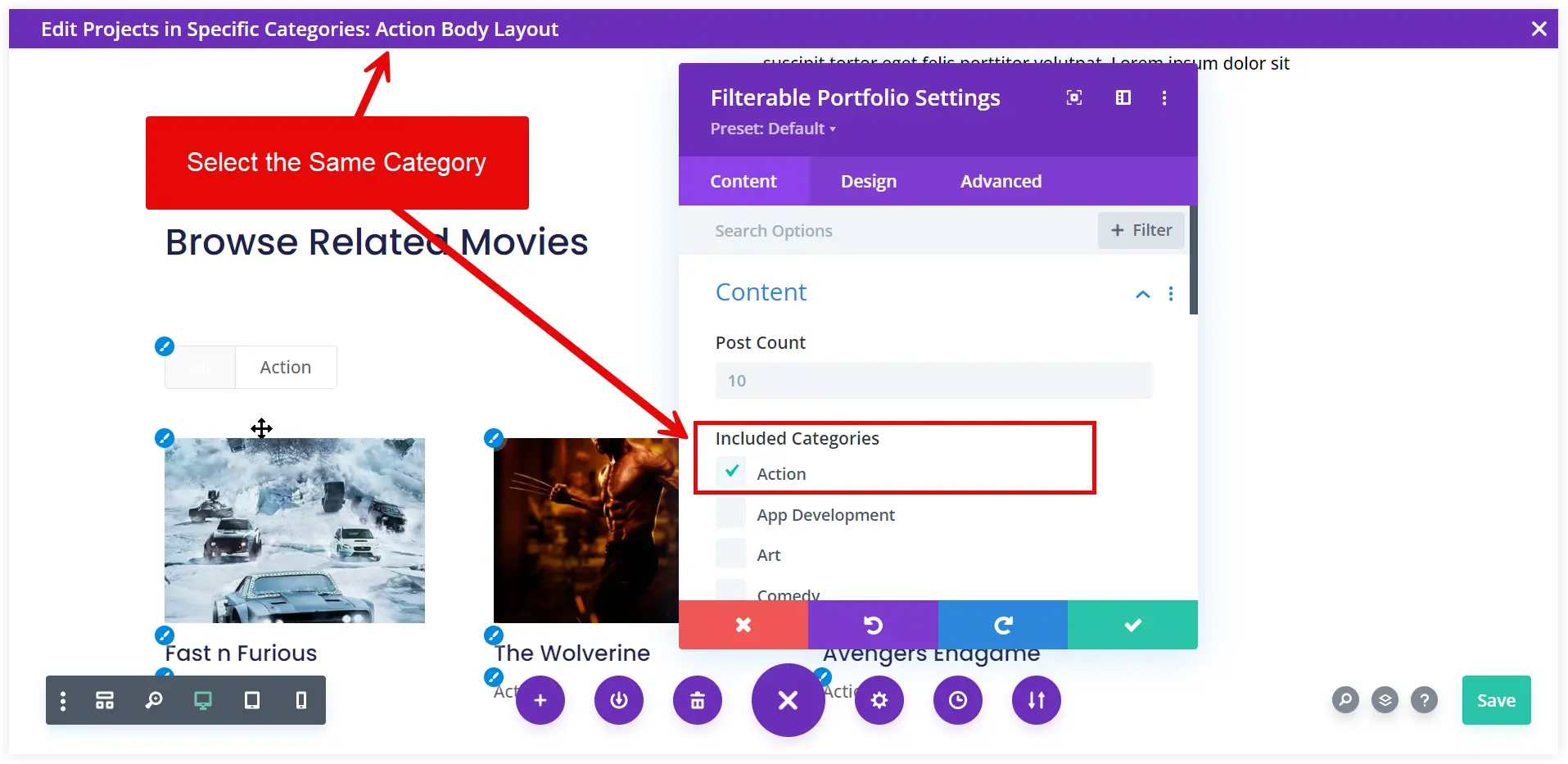Edit The Wolverine image pencil
Image resolution: width=1568 pixels, height=764 pixels.
(494, 438)
